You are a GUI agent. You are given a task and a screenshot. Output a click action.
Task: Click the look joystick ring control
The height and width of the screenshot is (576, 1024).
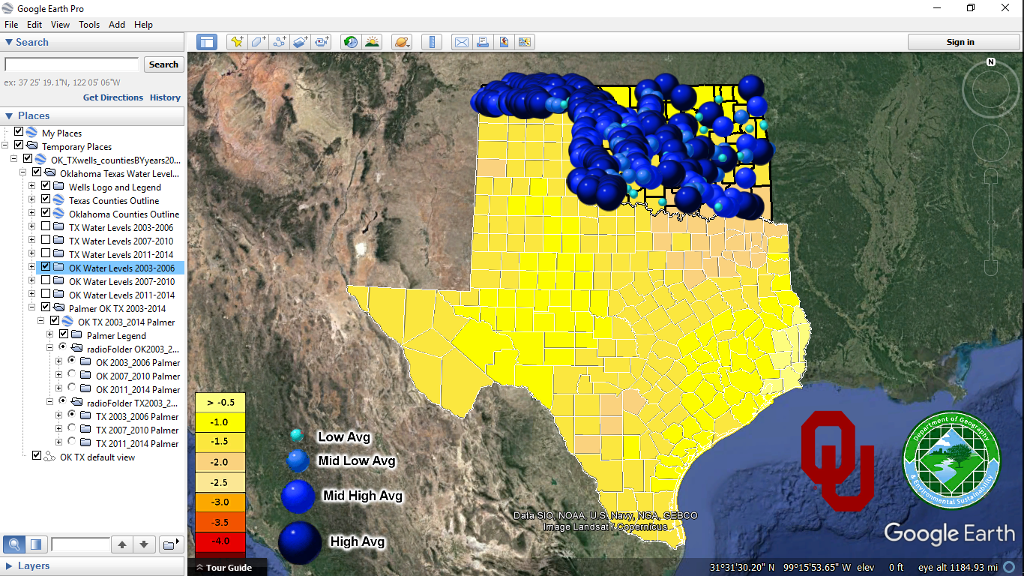pyautogui.click(x=991, y=90)
